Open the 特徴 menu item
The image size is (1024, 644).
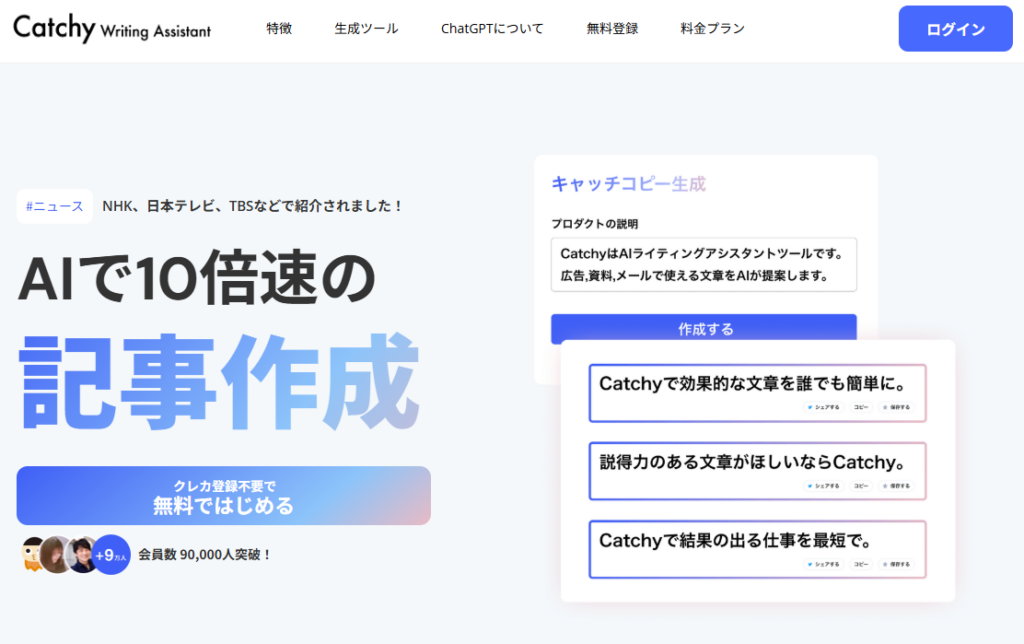point(279,29)
